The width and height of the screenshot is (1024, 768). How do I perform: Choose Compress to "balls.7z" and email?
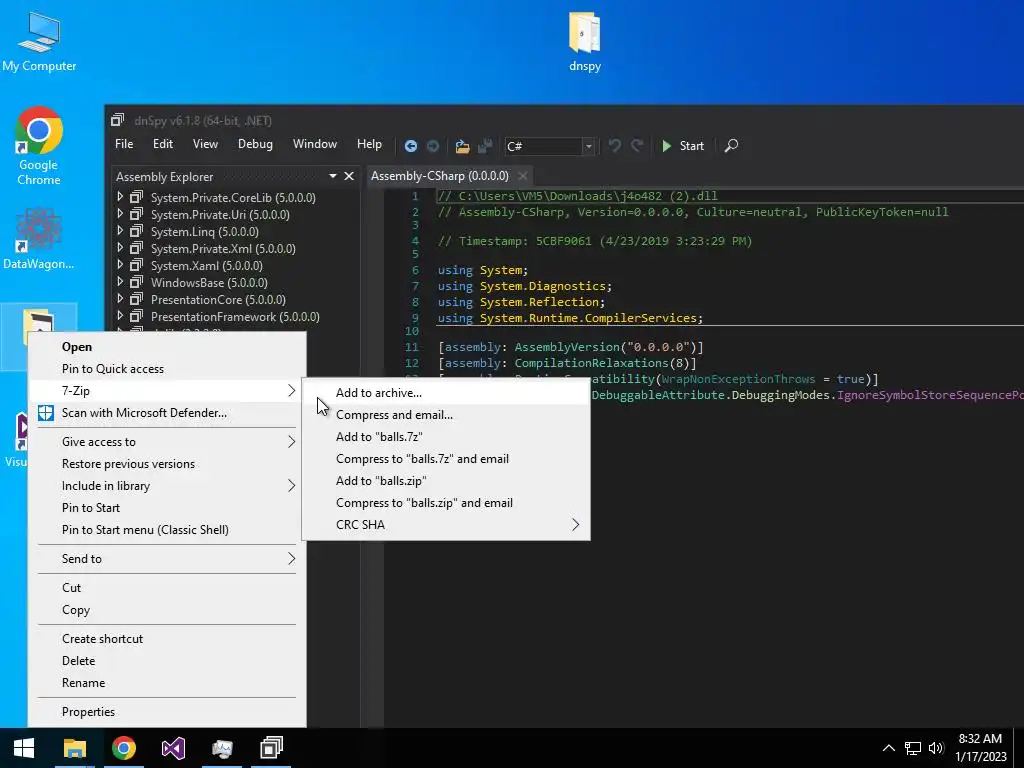tap(446, 458)
